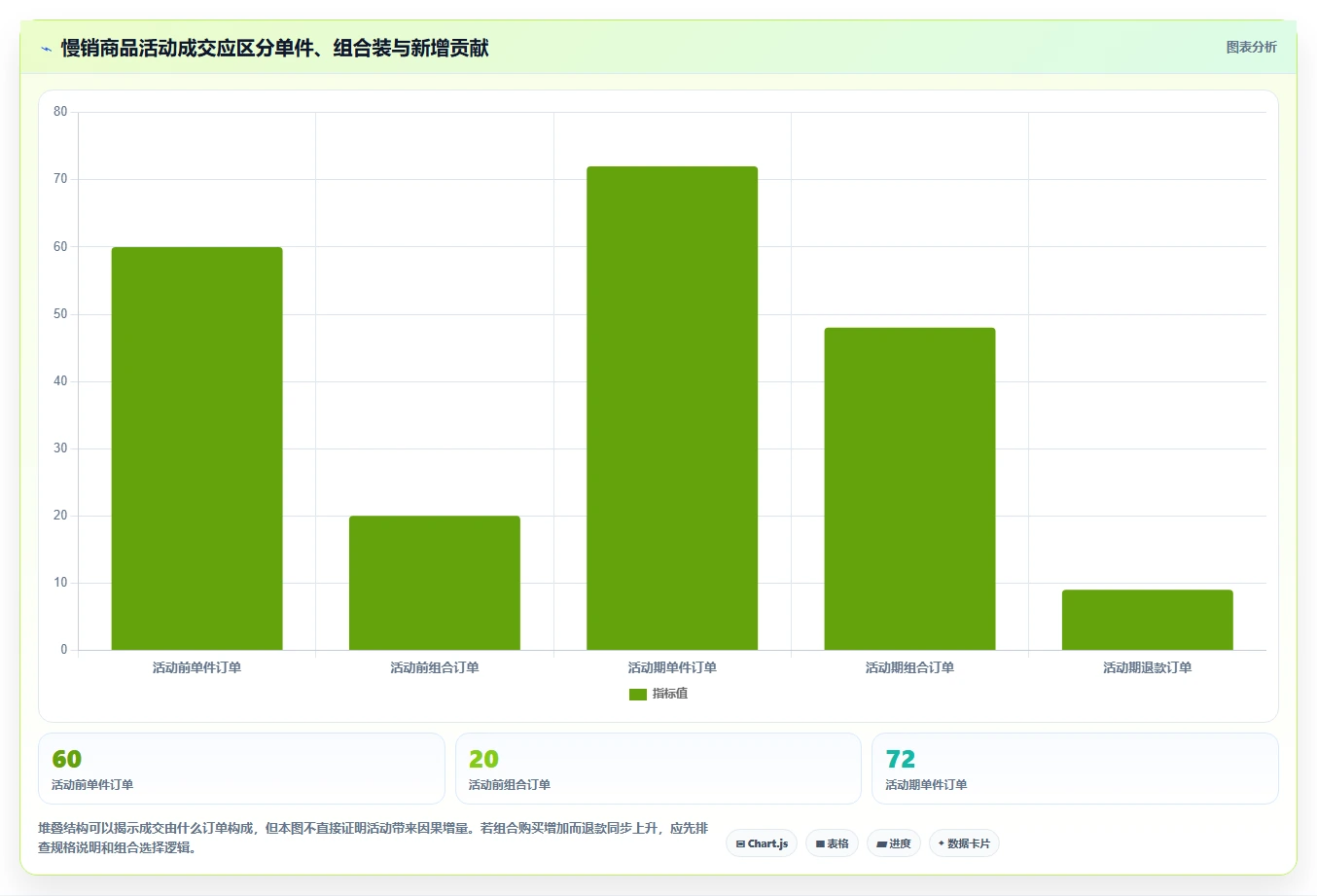Click the lightning icon beside the chart title
The height and width of the screenshot is (896, 1317).
[x=46, y=49]
